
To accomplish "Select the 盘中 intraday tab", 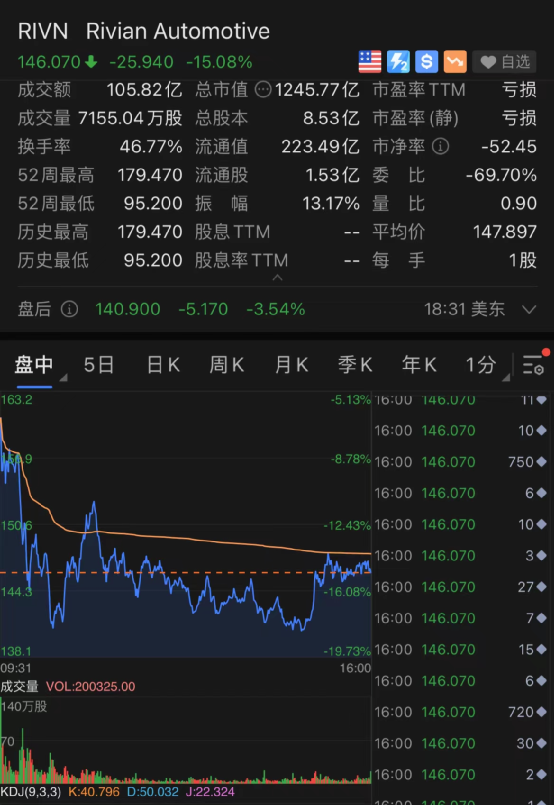I will pos(34,365).
